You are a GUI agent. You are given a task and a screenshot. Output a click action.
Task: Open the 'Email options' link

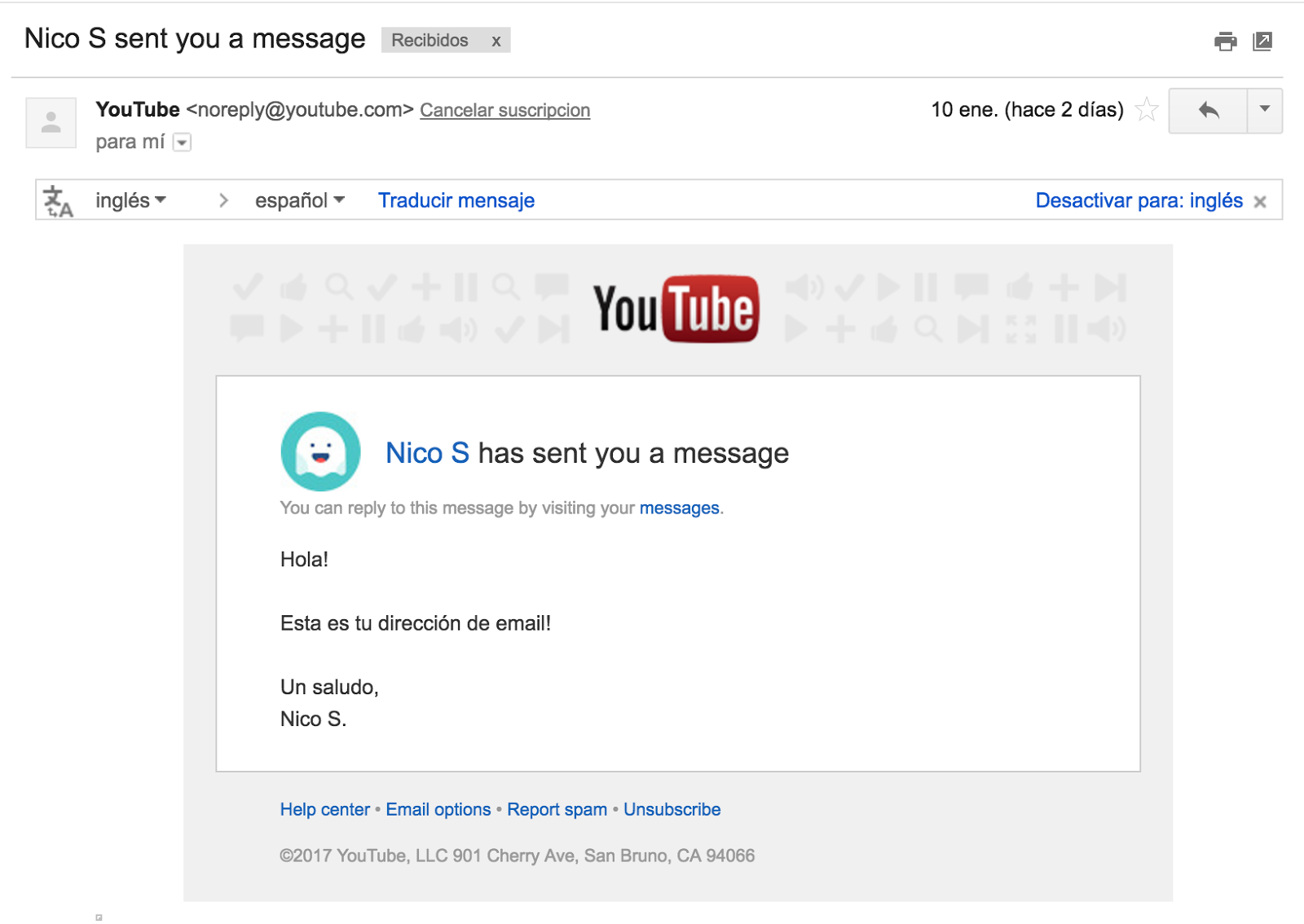(438, 810)
